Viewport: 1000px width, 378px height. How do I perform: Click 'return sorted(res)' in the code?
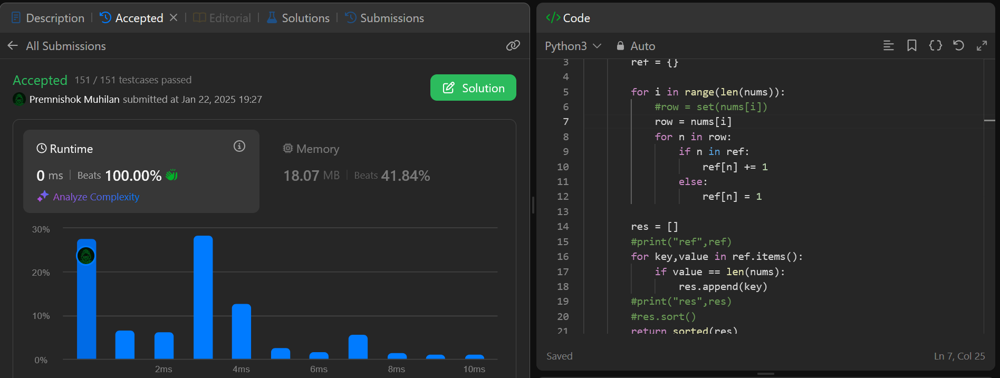tap(684, 330)
